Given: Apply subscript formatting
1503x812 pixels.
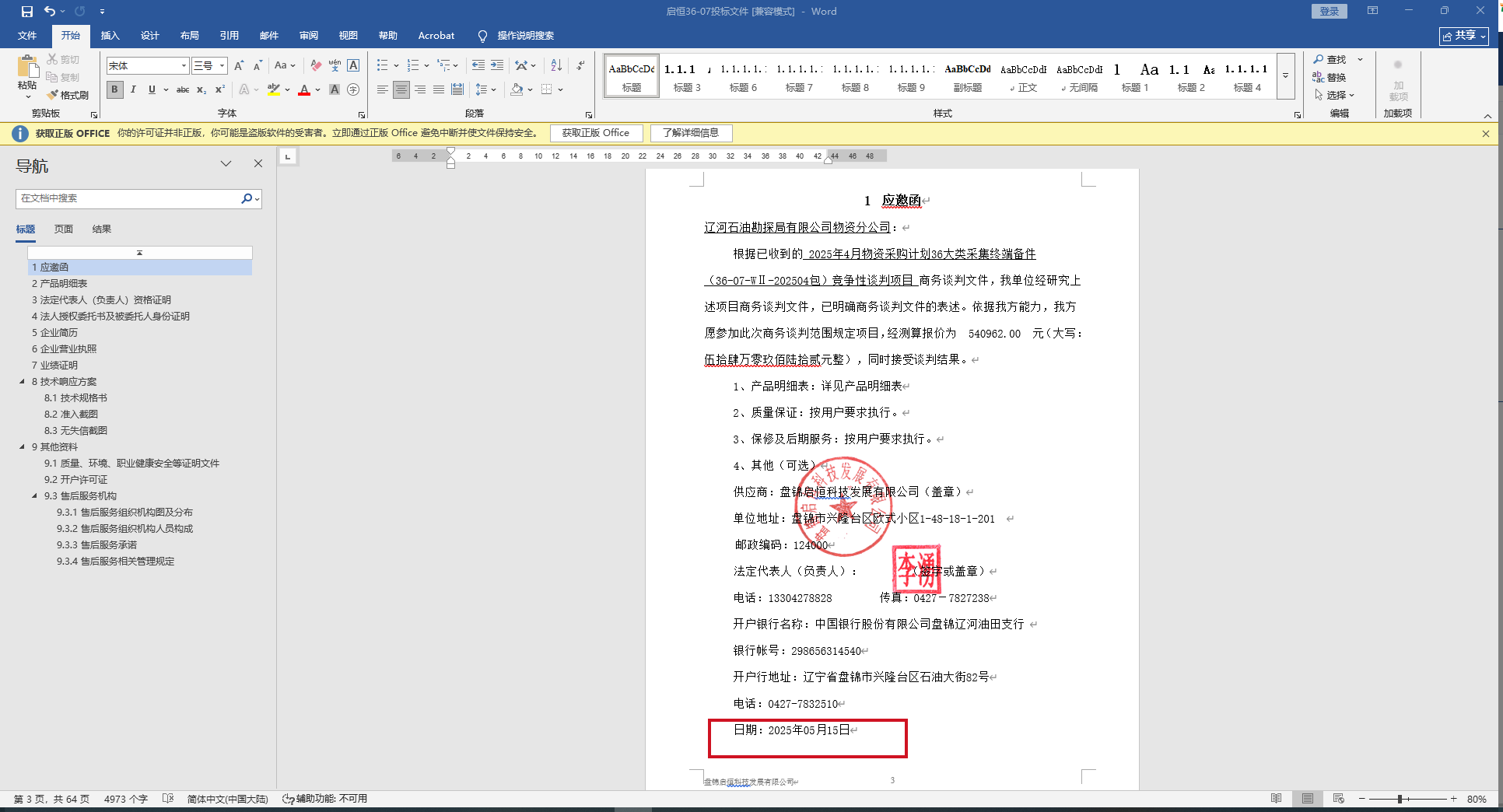Looking at the screenshot, I should click(201, 90).
